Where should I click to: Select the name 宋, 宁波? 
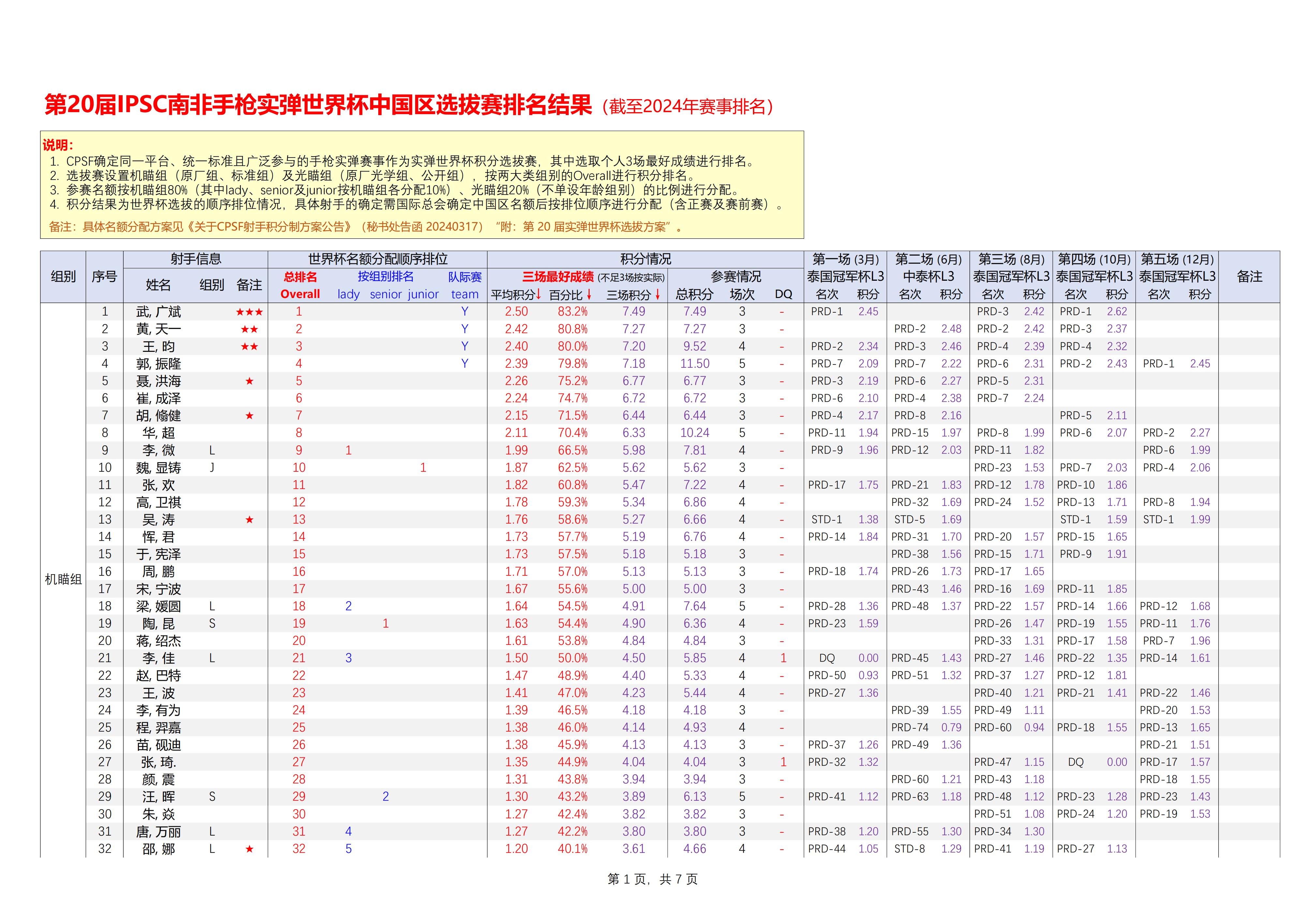coord(158,589)
